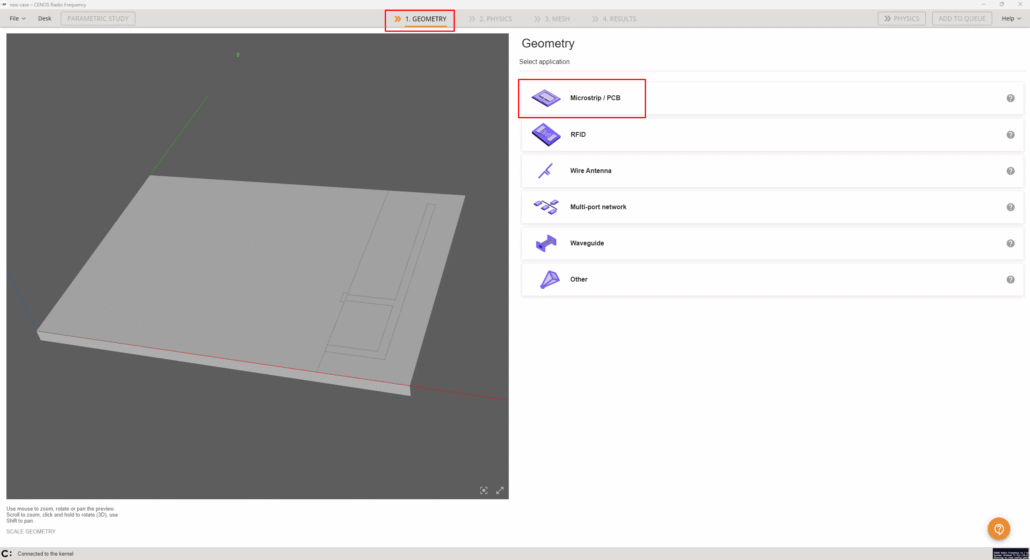Open the orange support chat button
This screenshot has height=560, width=1030.
point(998,529)
